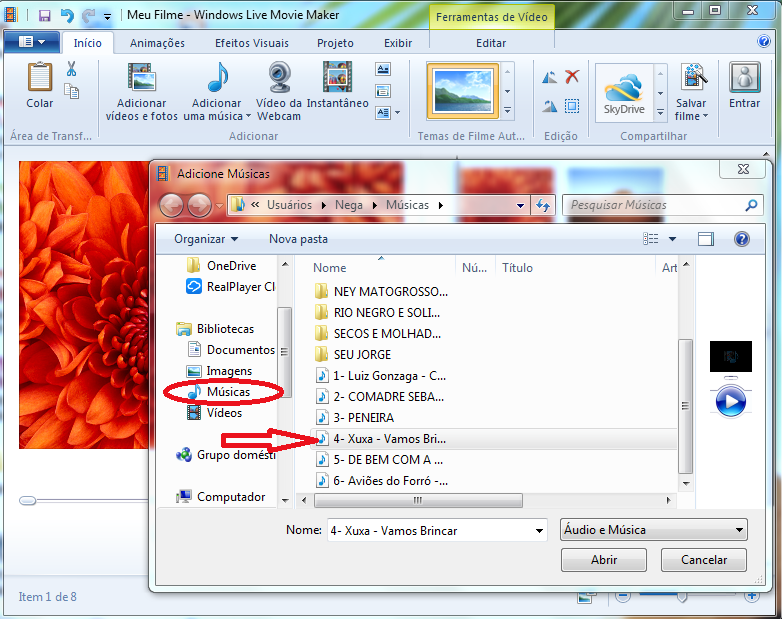Click the copy pages icon
Screen dimensions: 782x619
72,91
